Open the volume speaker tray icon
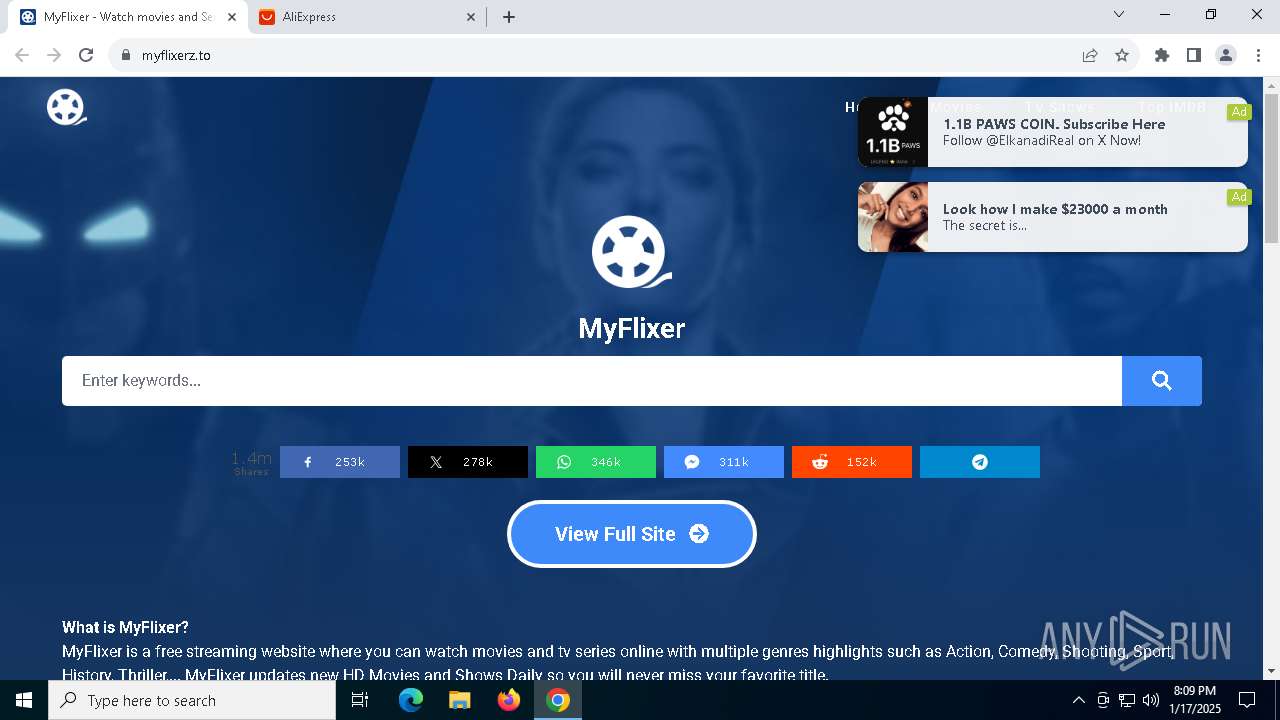 (x=1151, y=700)
